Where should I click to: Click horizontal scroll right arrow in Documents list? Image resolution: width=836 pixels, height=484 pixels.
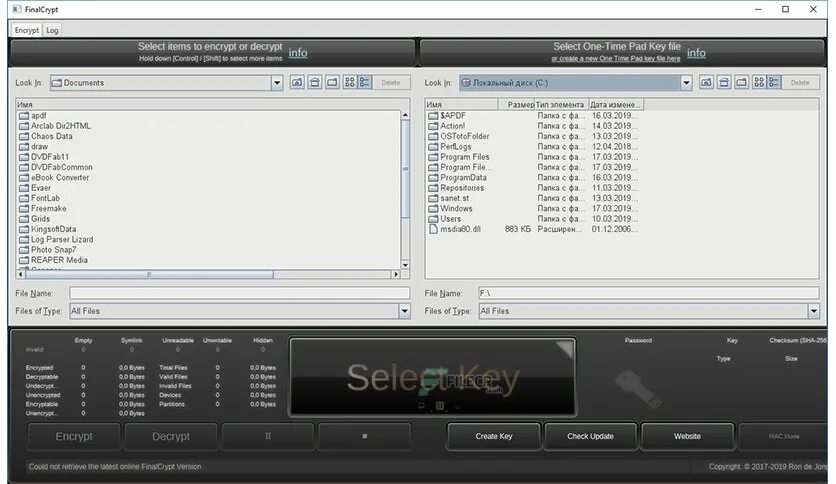click(396, 274)
